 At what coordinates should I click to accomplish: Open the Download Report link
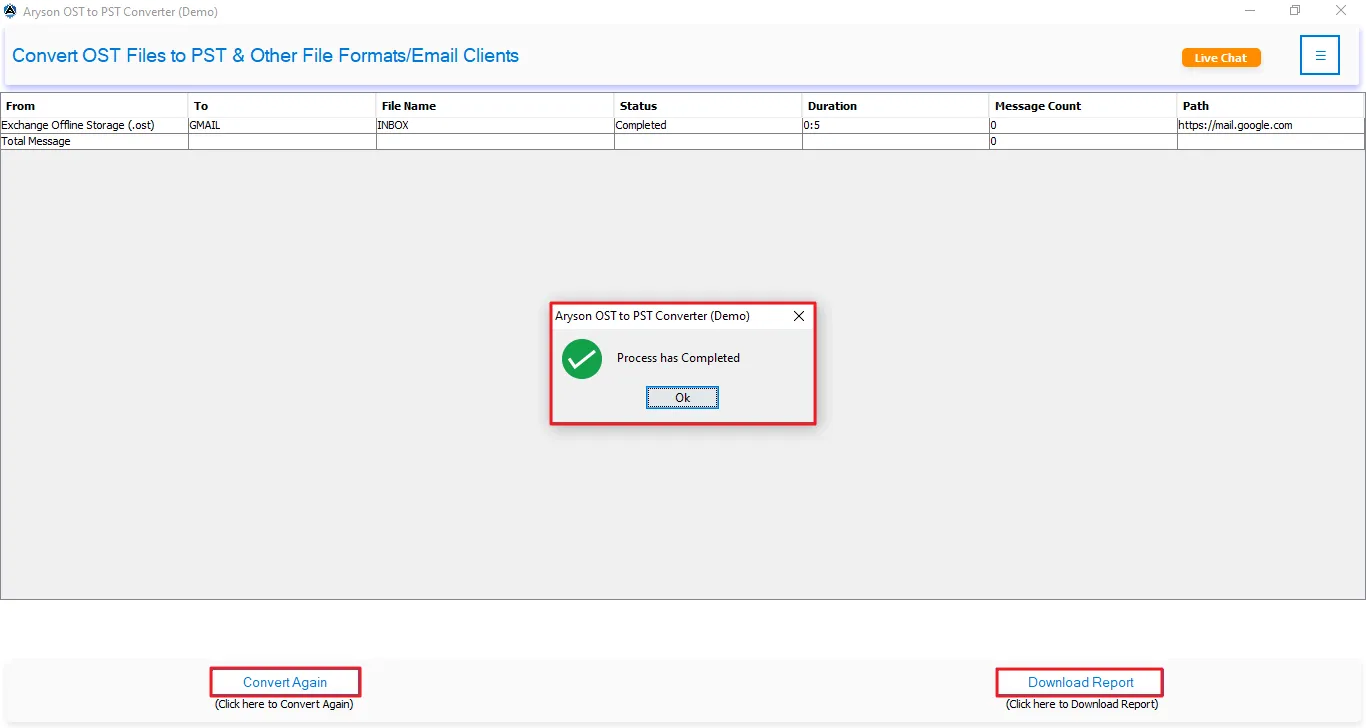coord(1079,682)
